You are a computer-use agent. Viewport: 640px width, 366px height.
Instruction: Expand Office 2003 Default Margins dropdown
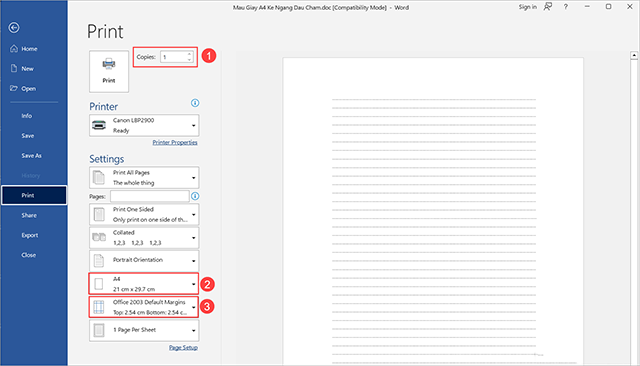point(193,307)
